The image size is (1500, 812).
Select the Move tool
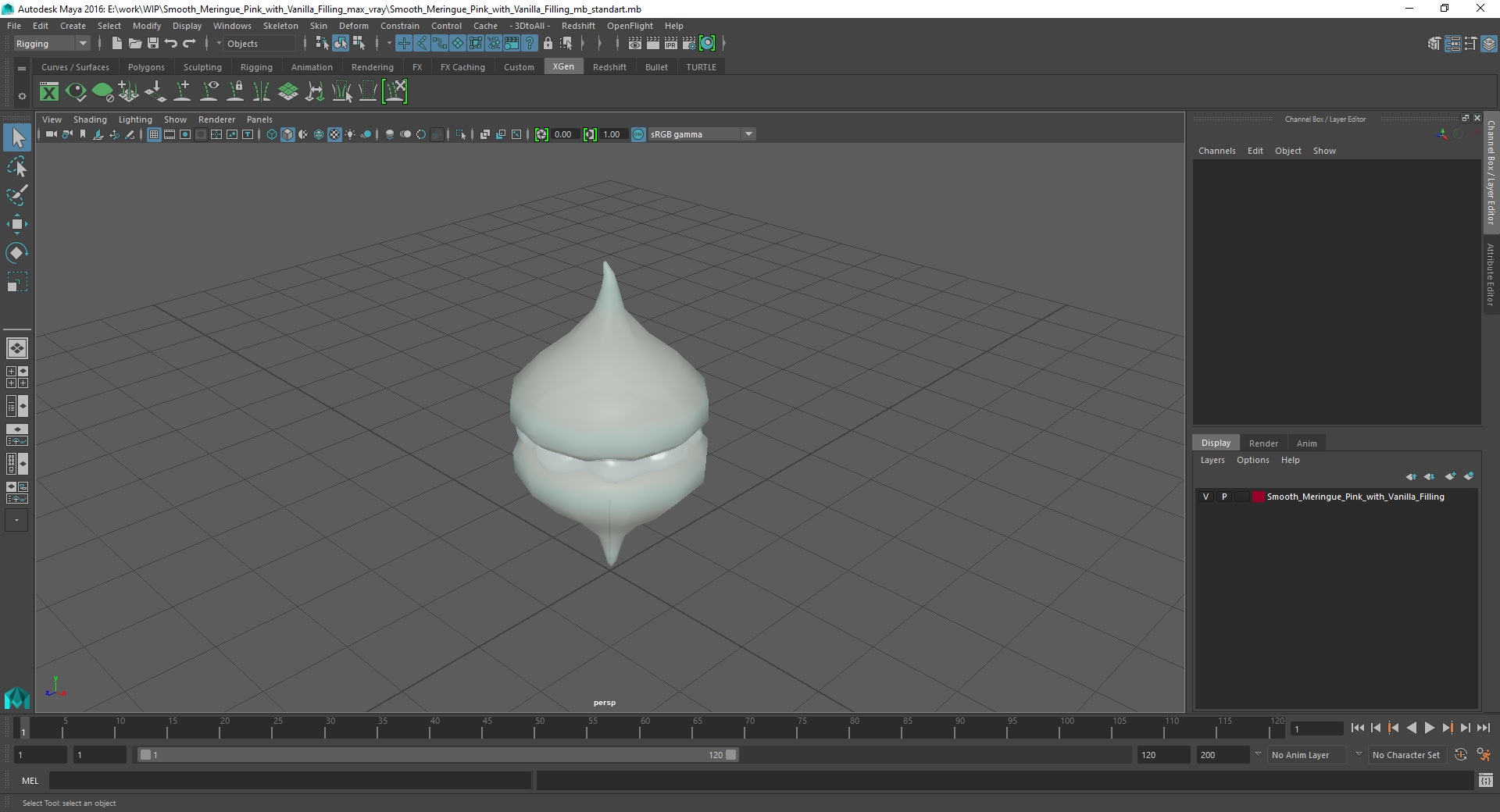17,224
